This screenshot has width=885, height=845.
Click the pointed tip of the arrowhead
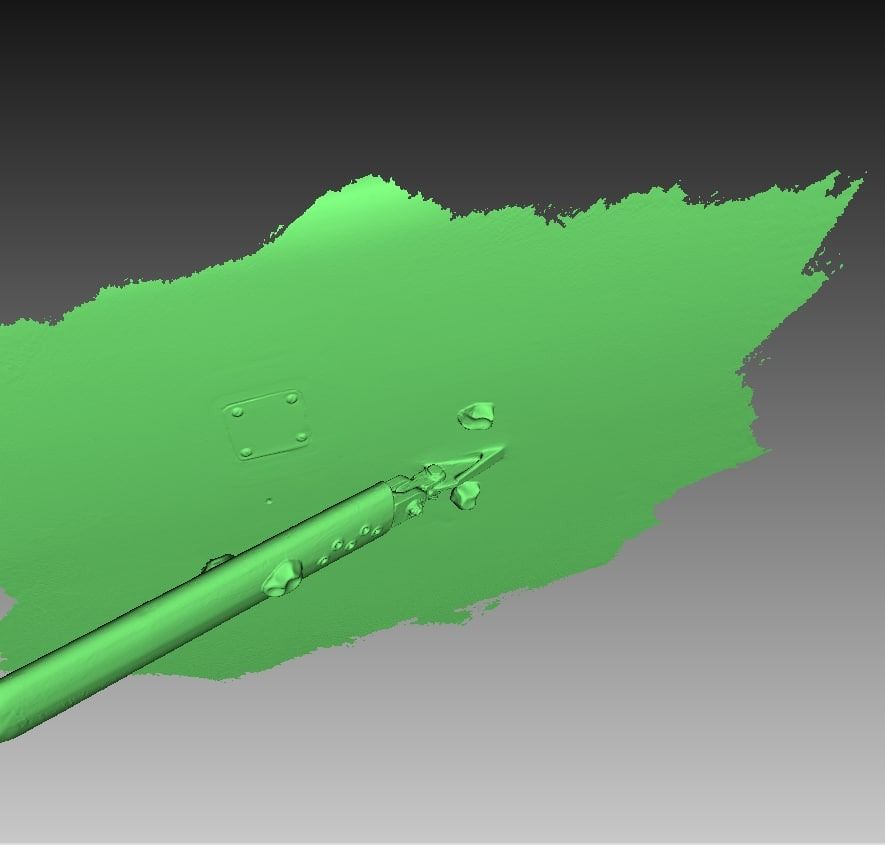click(x=500, y=451)
